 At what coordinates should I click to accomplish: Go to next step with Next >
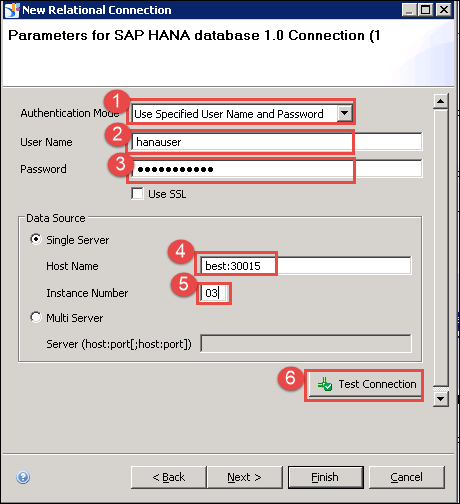(244, 477)
